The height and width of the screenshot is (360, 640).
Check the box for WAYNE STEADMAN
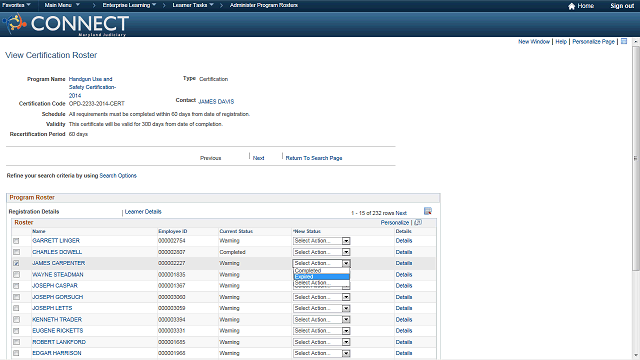pos(16,275)
